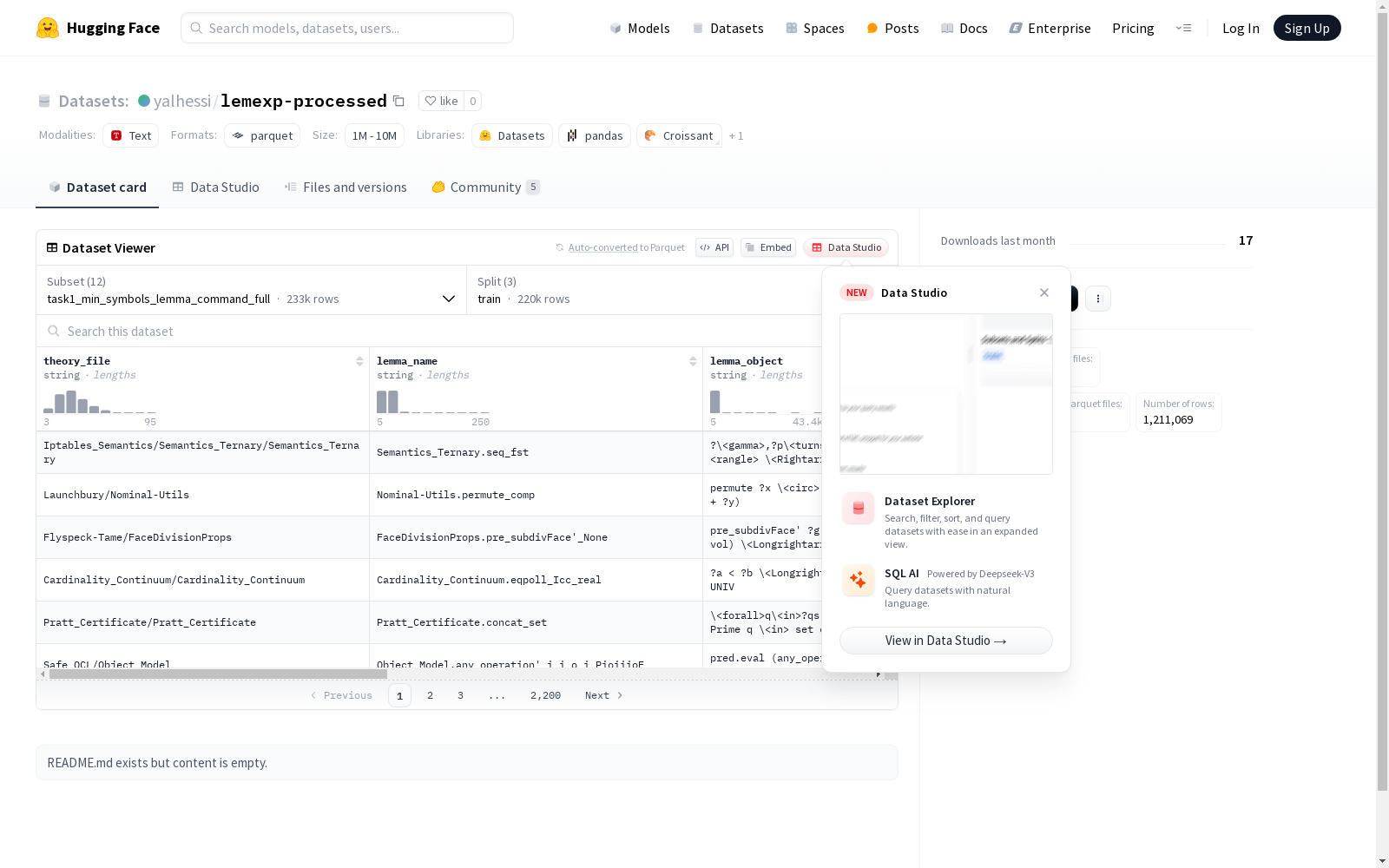Open the more navigation menu icon
Screen dimensions: 1389x868
[x=1183, y=28]
